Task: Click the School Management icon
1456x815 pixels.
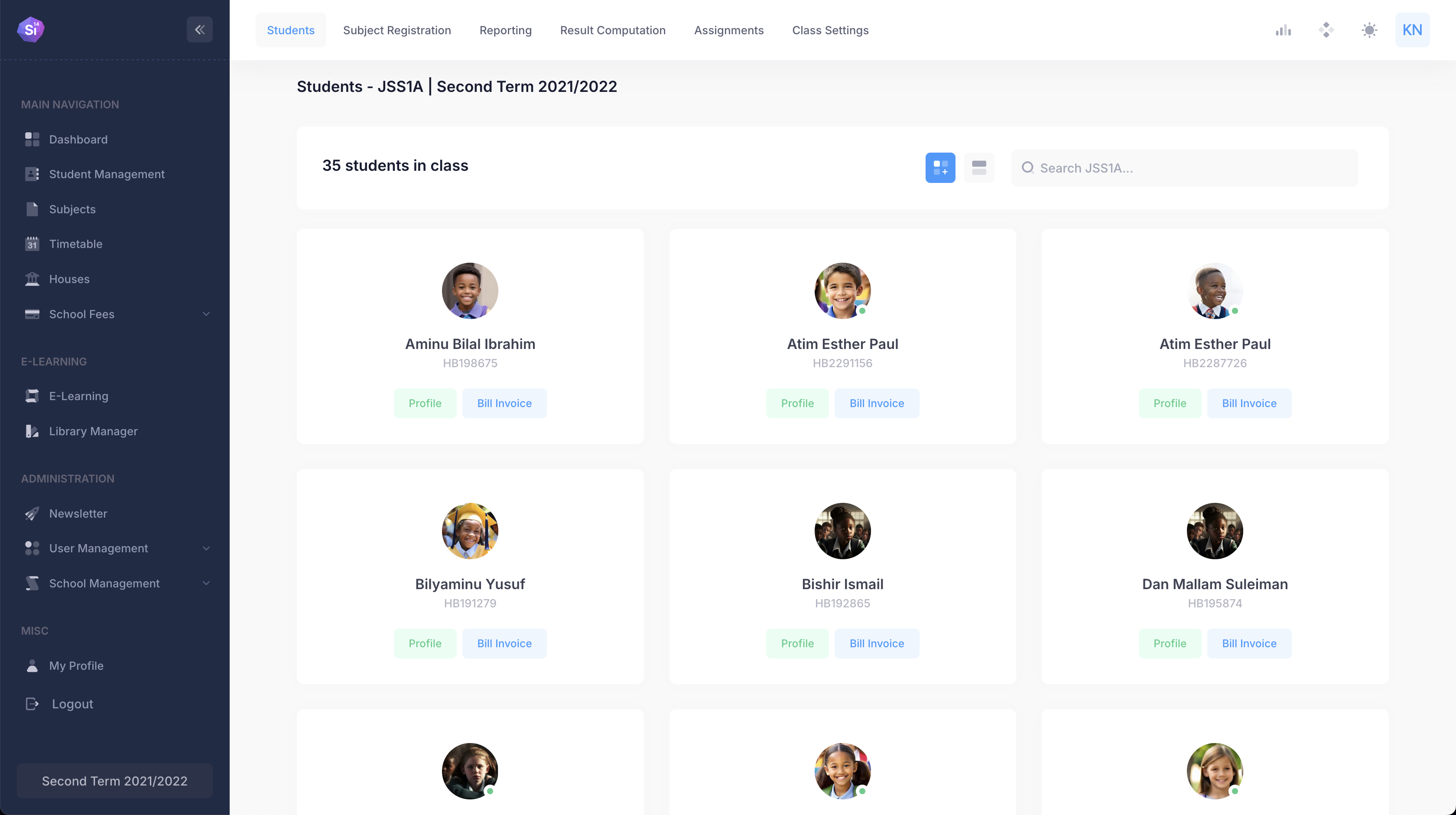Action: coord(32,583)
